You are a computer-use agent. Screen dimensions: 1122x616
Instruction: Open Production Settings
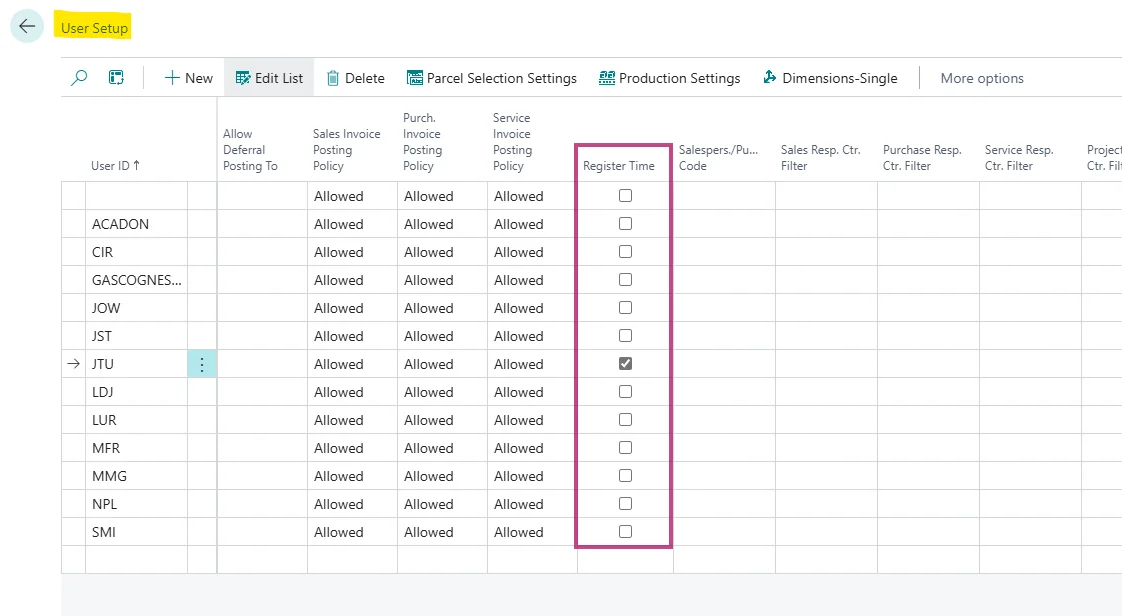[669, 78]
